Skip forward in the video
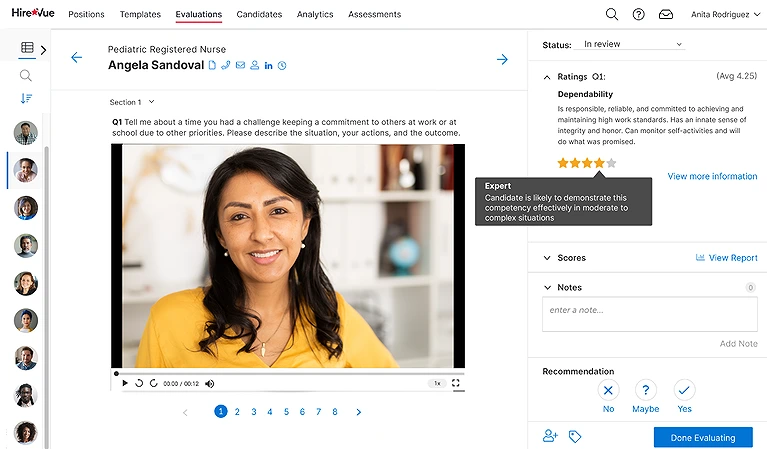Viewport: 767px width, 449px height. [x=154, y=383]
